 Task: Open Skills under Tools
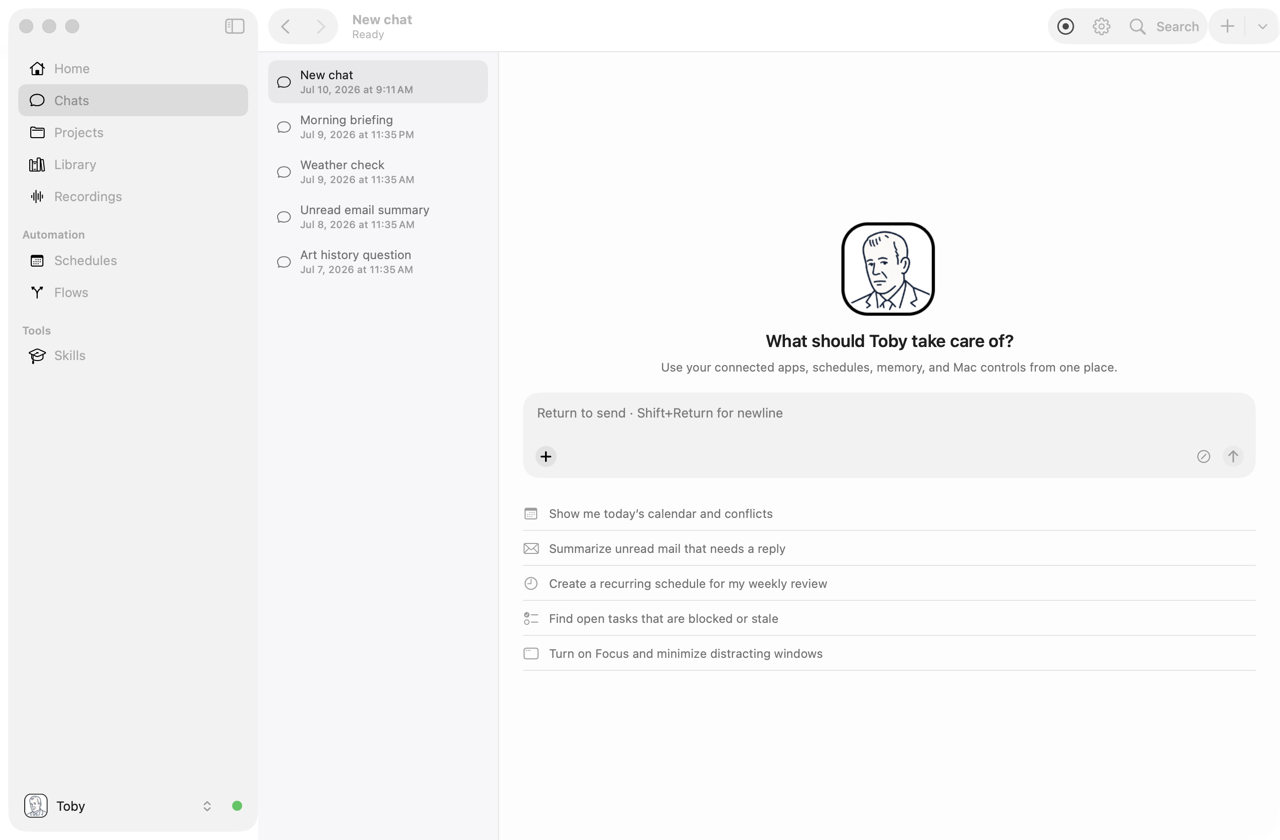pos(133,355)
